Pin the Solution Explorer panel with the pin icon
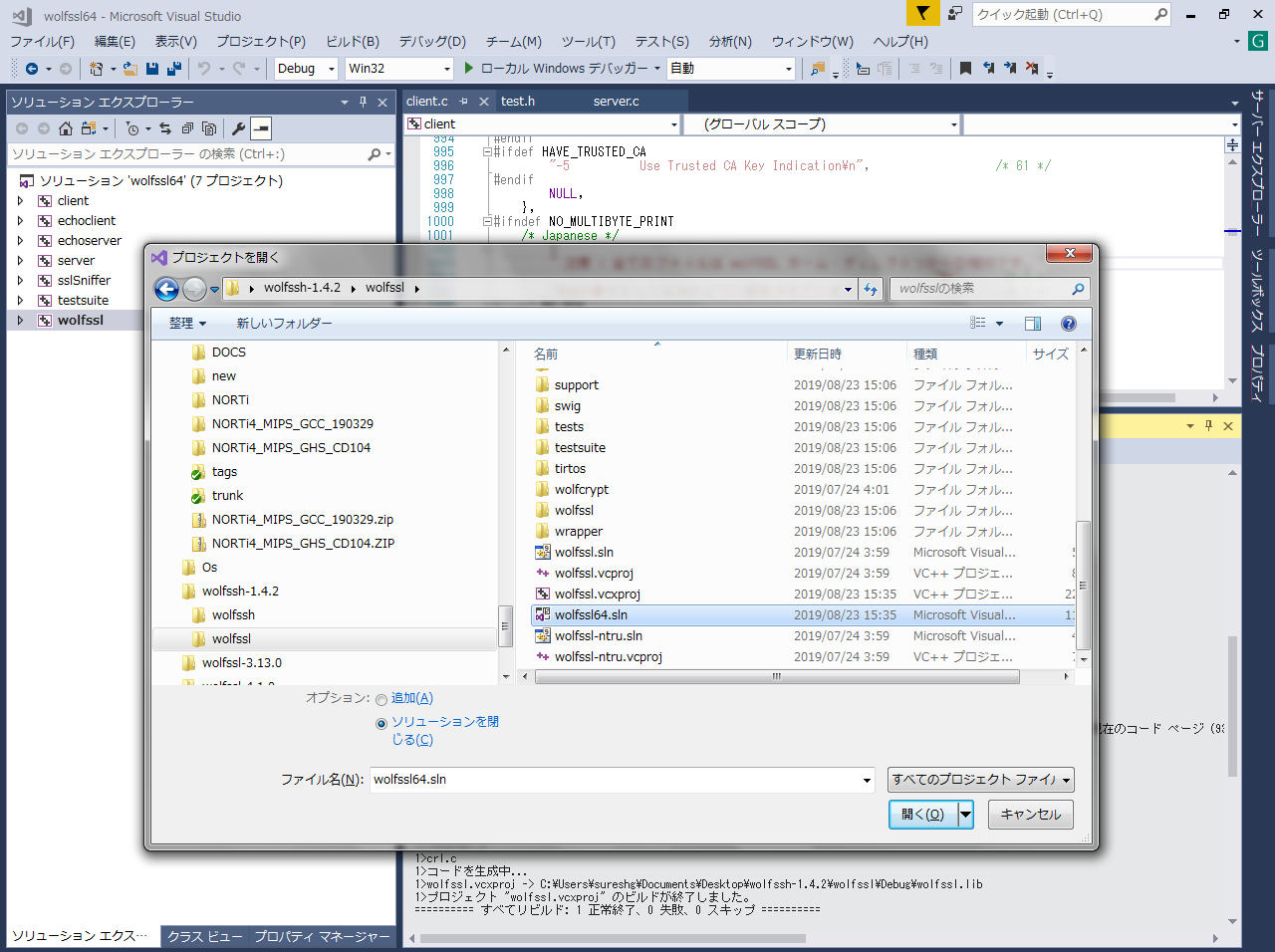The height and width of the screenshot is (952, 1275). coord(363,102)
